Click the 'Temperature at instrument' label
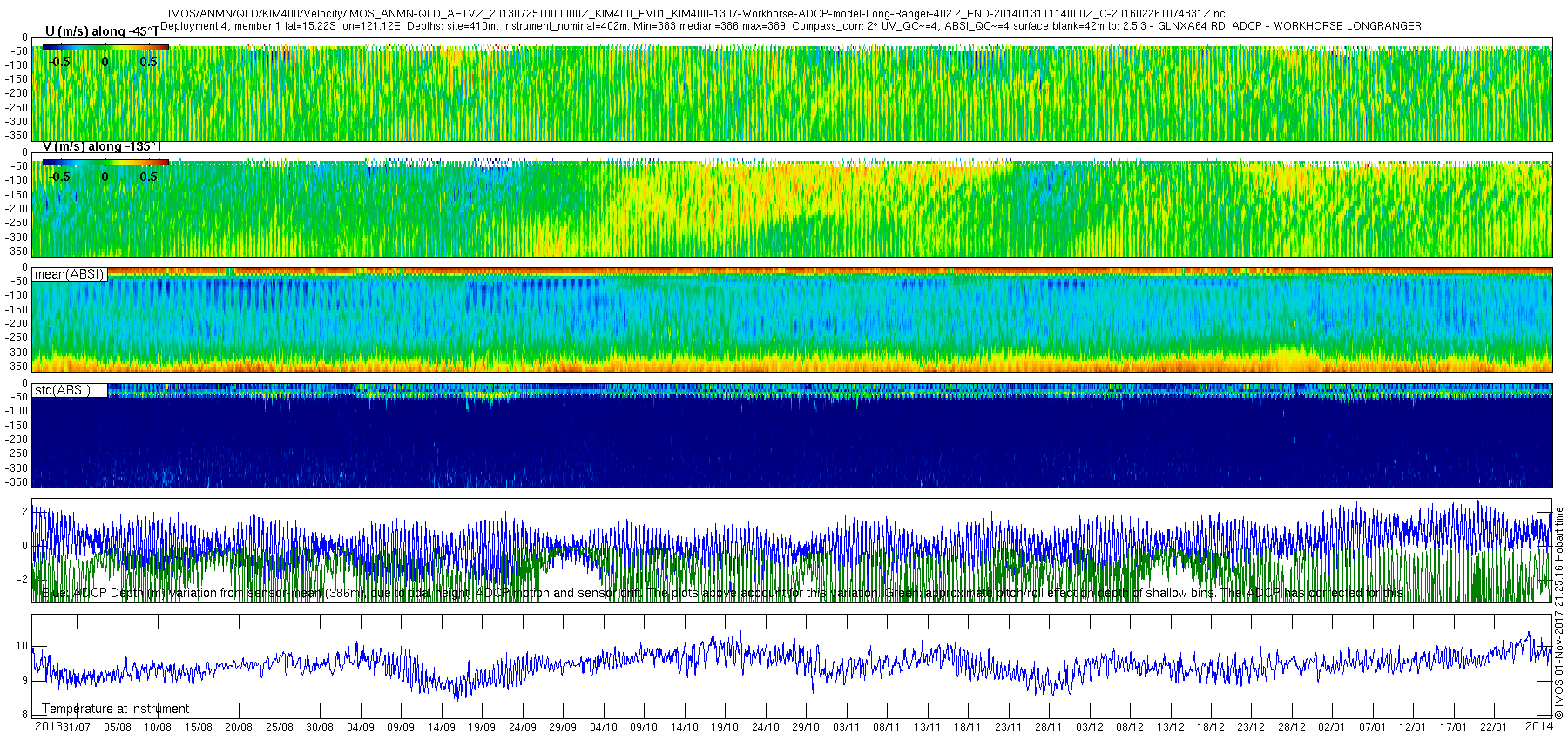This screenshot has width=1568, height=740. pos(115,709)
